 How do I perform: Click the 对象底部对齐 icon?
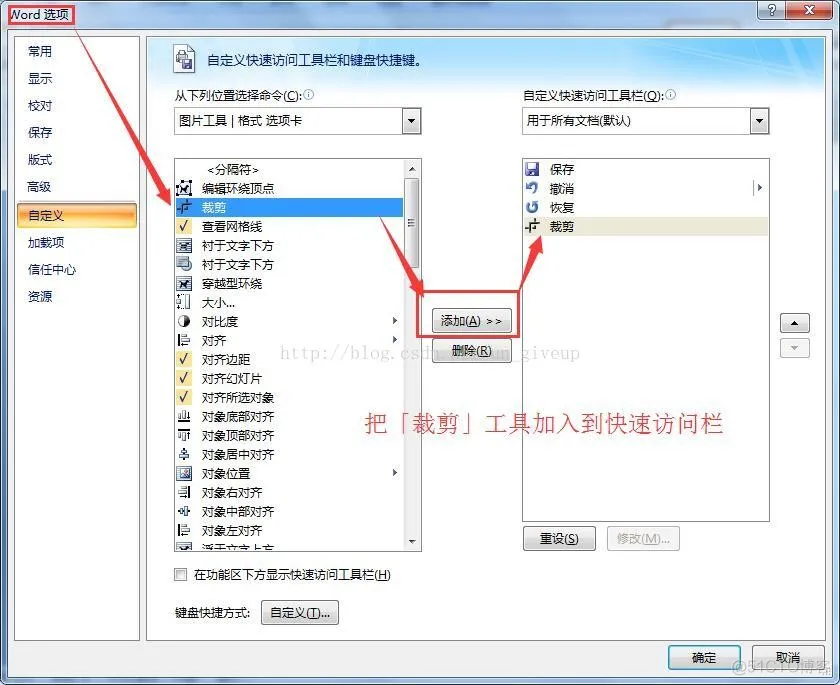click(x=184, y=417)
